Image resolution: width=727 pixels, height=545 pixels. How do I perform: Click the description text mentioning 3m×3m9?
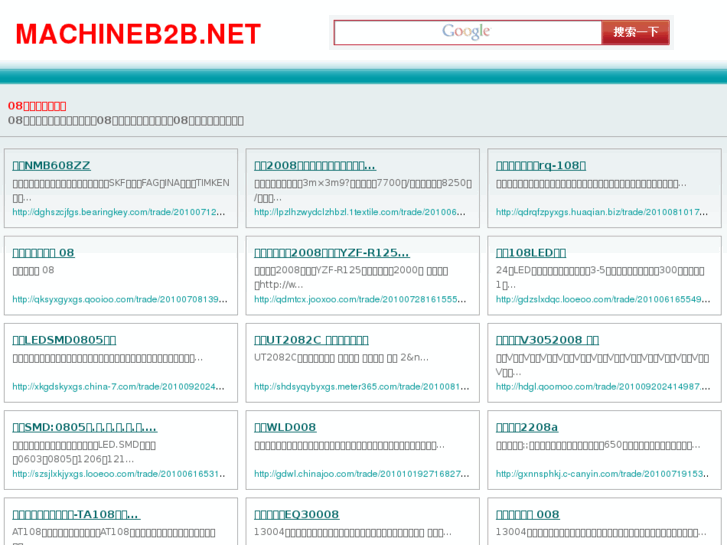click(363, 190)
